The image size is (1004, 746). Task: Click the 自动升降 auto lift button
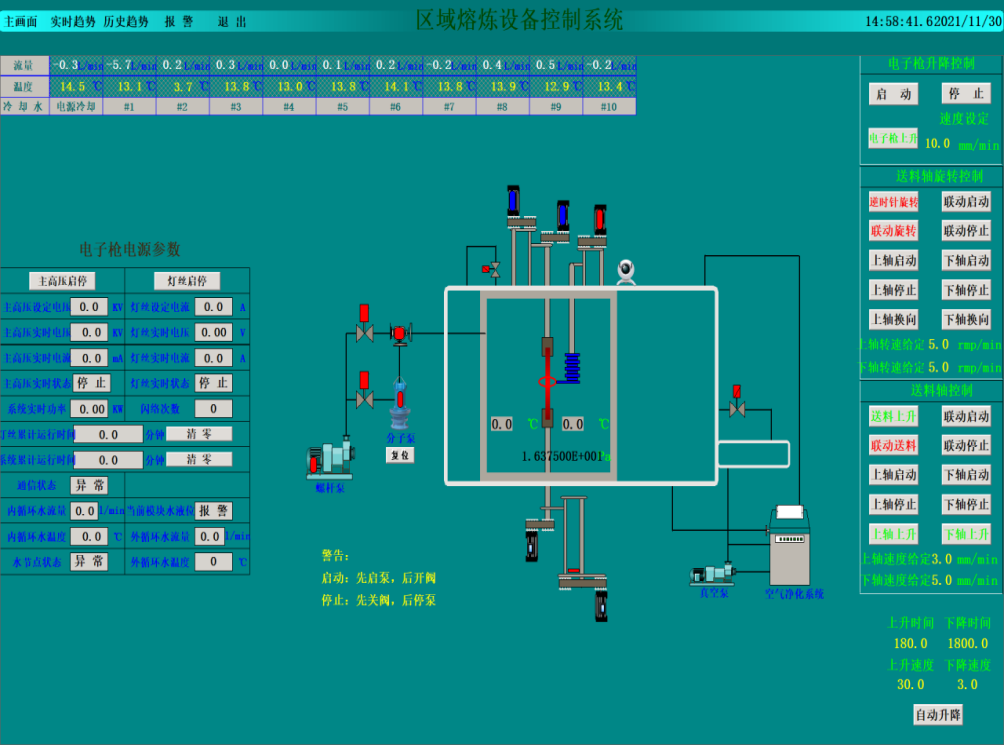tap(938, 714)
